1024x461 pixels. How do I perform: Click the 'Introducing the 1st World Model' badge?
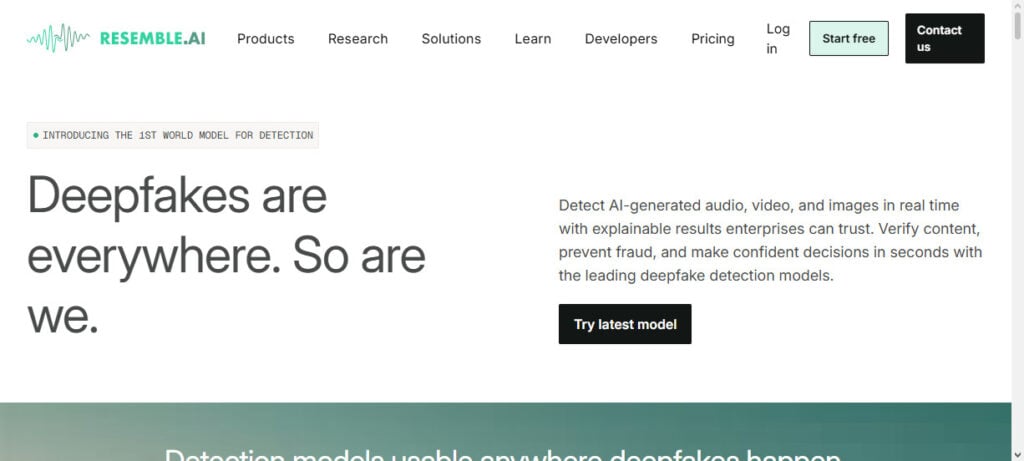173,135
